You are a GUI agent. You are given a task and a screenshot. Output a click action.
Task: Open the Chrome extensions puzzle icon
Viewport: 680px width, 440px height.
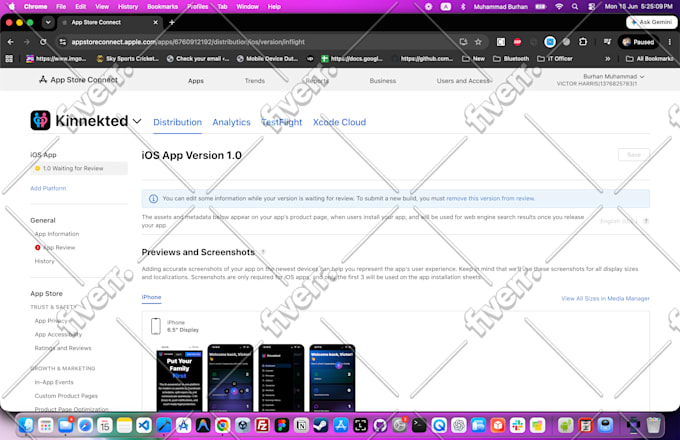[583, 42]
